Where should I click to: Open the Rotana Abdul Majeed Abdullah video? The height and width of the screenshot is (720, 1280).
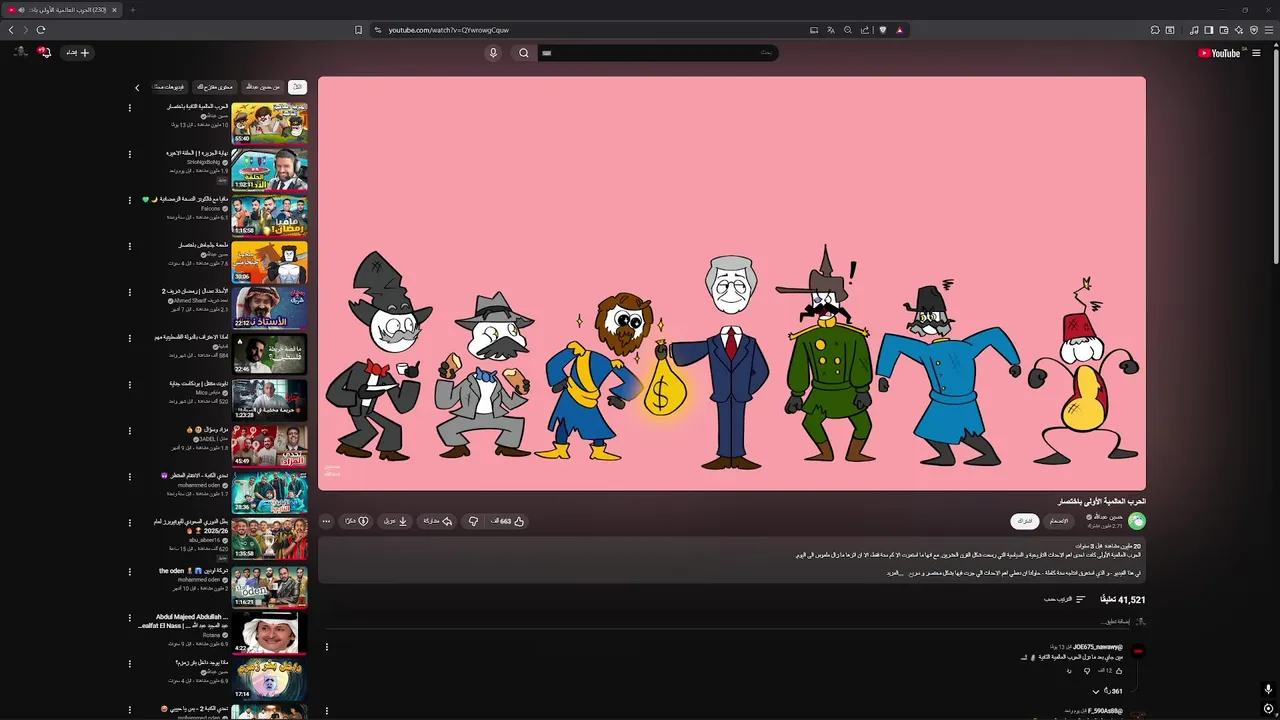click(x=270, y=632)
